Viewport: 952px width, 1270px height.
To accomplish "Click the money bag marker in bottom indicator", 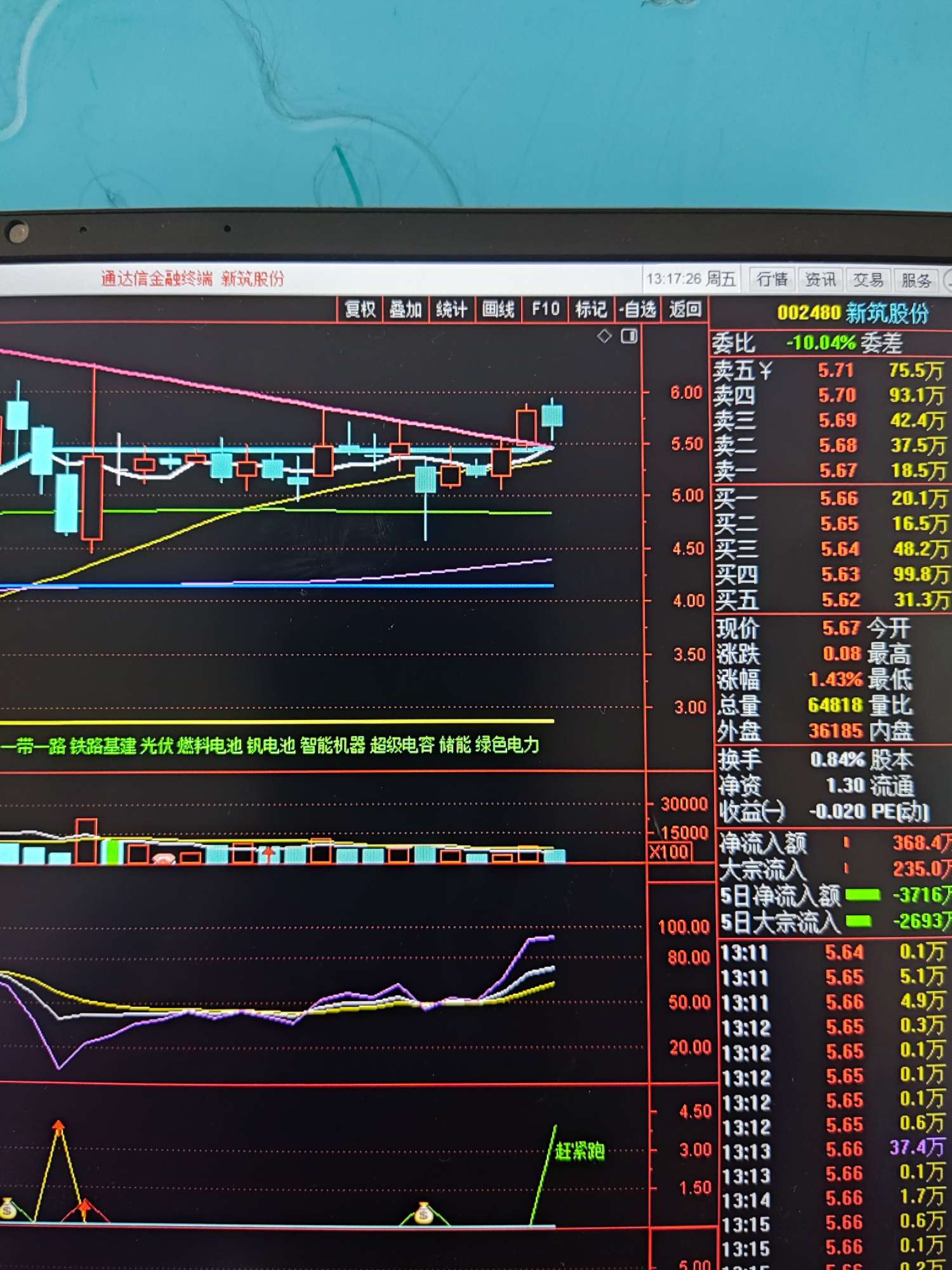I will pos(423,1214).
